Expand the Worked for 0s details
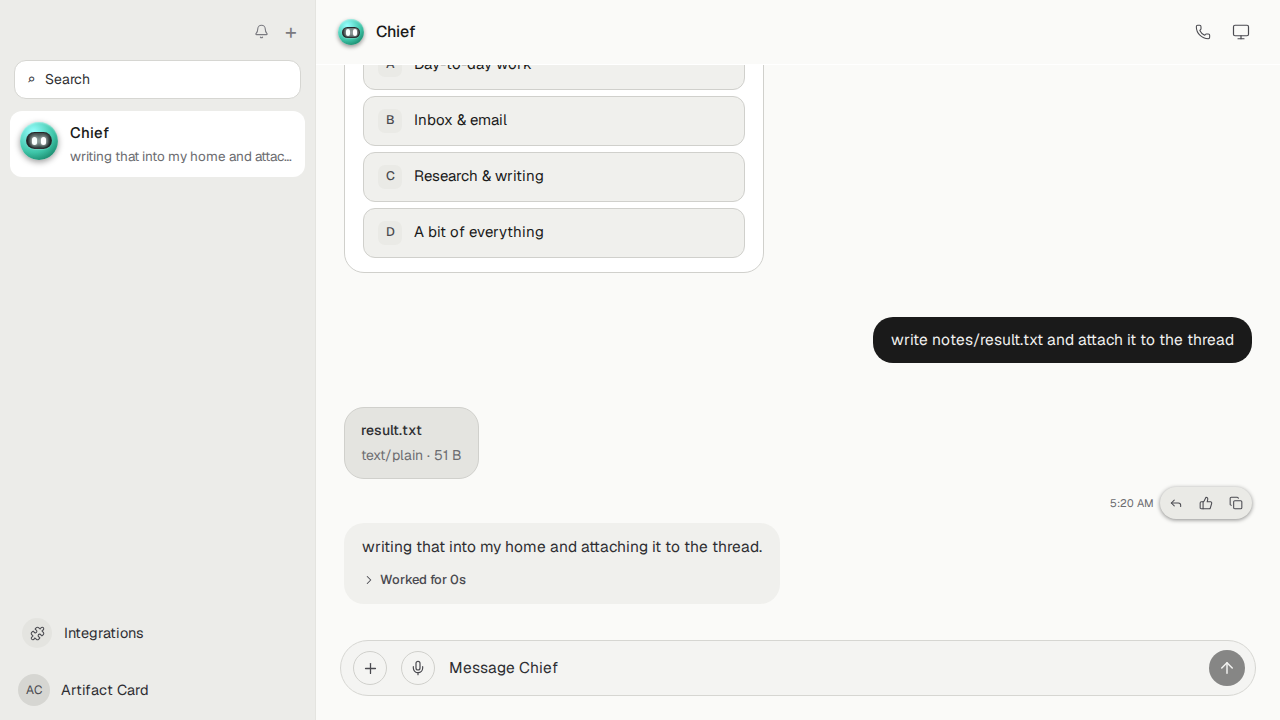Image resolution: width=1280 pixels, height=720 pixels. (415, 580)
